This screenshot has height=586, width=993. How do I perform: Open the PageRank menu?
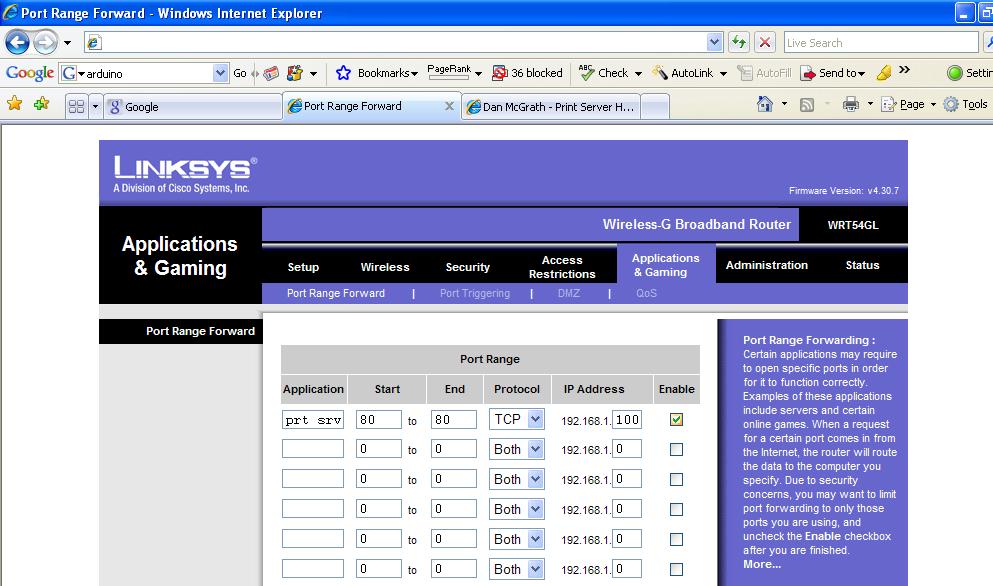coord(454,72)
